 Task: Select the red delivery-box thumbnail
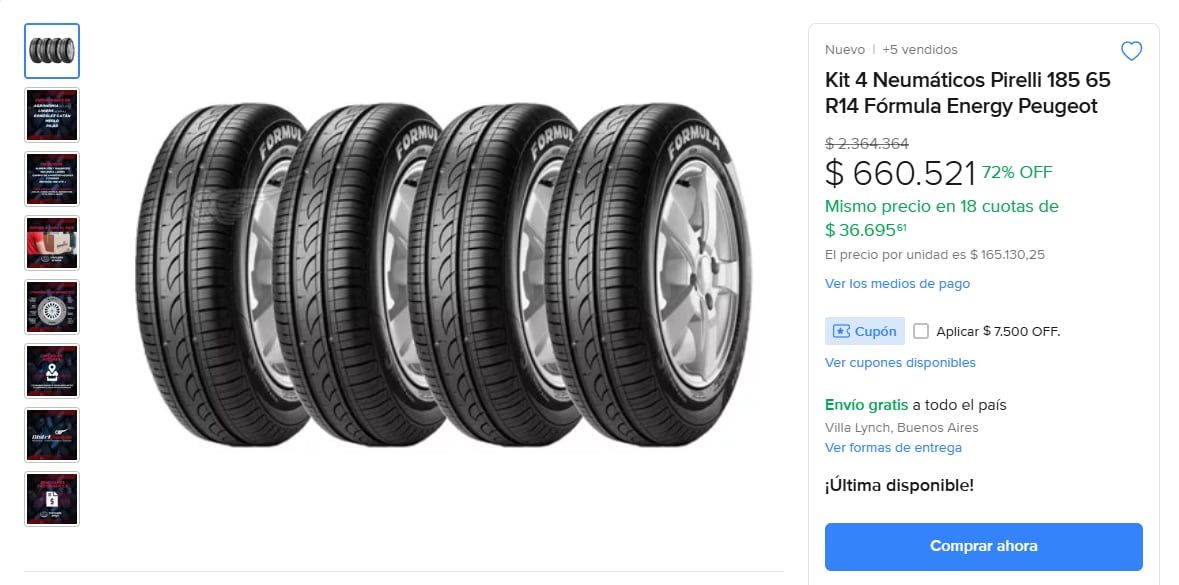[51, 243]
